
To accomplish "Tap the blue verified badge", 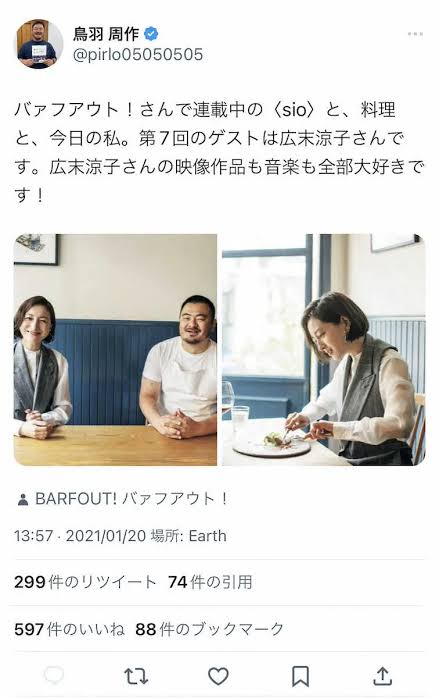I will (x=151, y=34).
